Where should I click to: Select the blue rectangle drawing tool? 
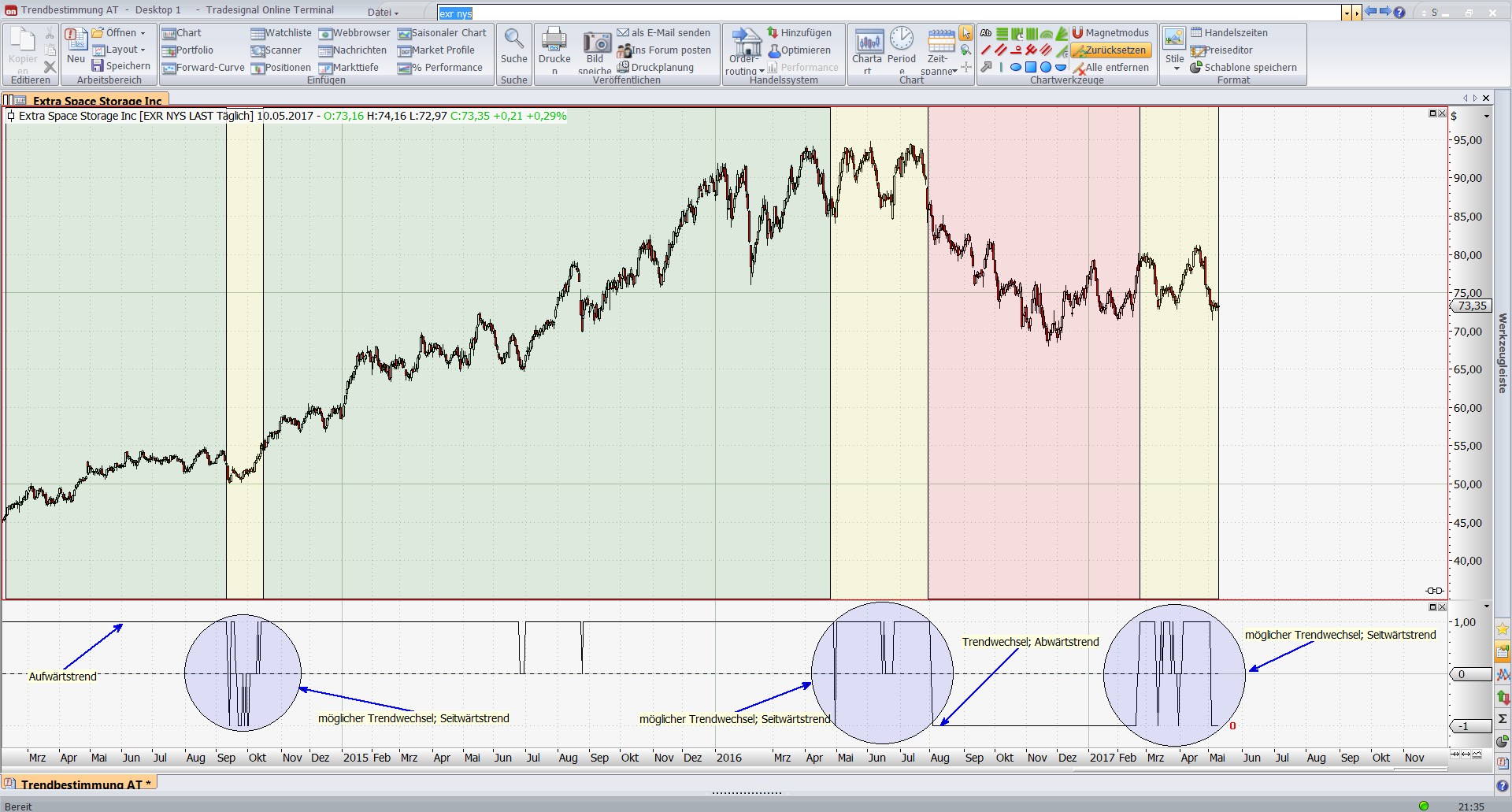point(1030,68)
